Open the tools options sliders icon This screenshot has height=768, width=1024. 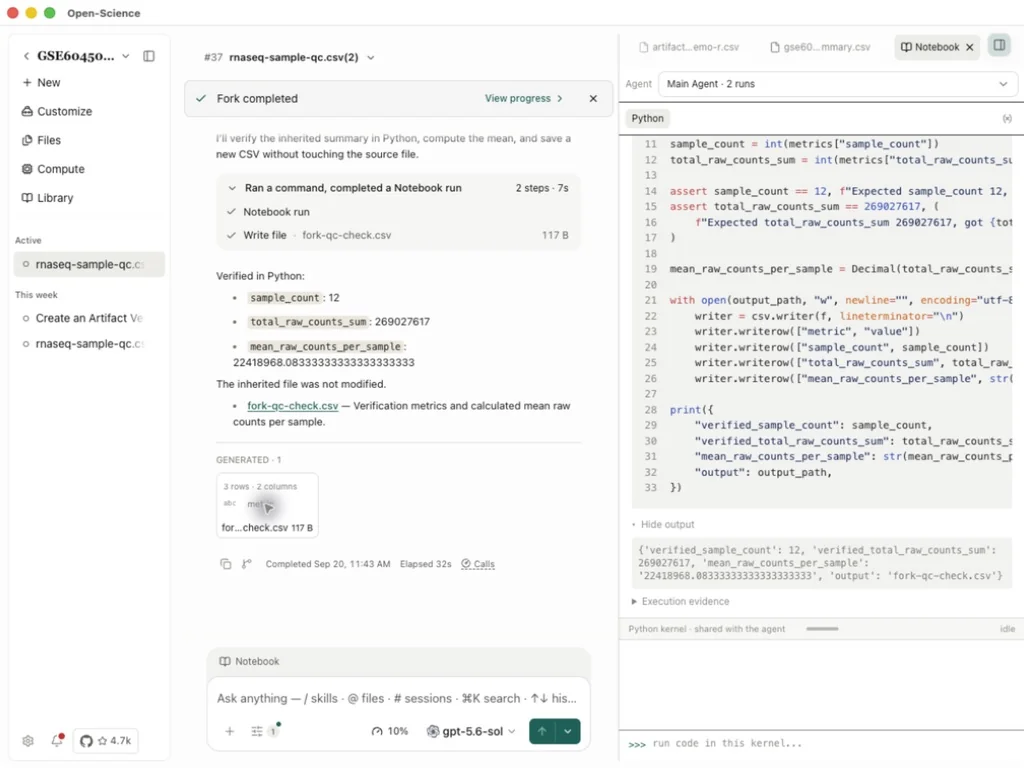257,731
